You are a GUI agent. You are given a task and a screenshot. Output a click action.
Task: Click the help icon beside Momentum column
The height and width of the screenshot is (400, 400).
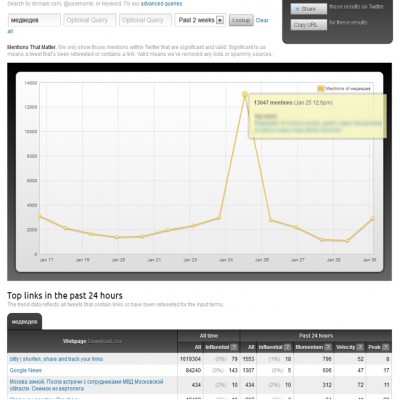tap(328, 347)
